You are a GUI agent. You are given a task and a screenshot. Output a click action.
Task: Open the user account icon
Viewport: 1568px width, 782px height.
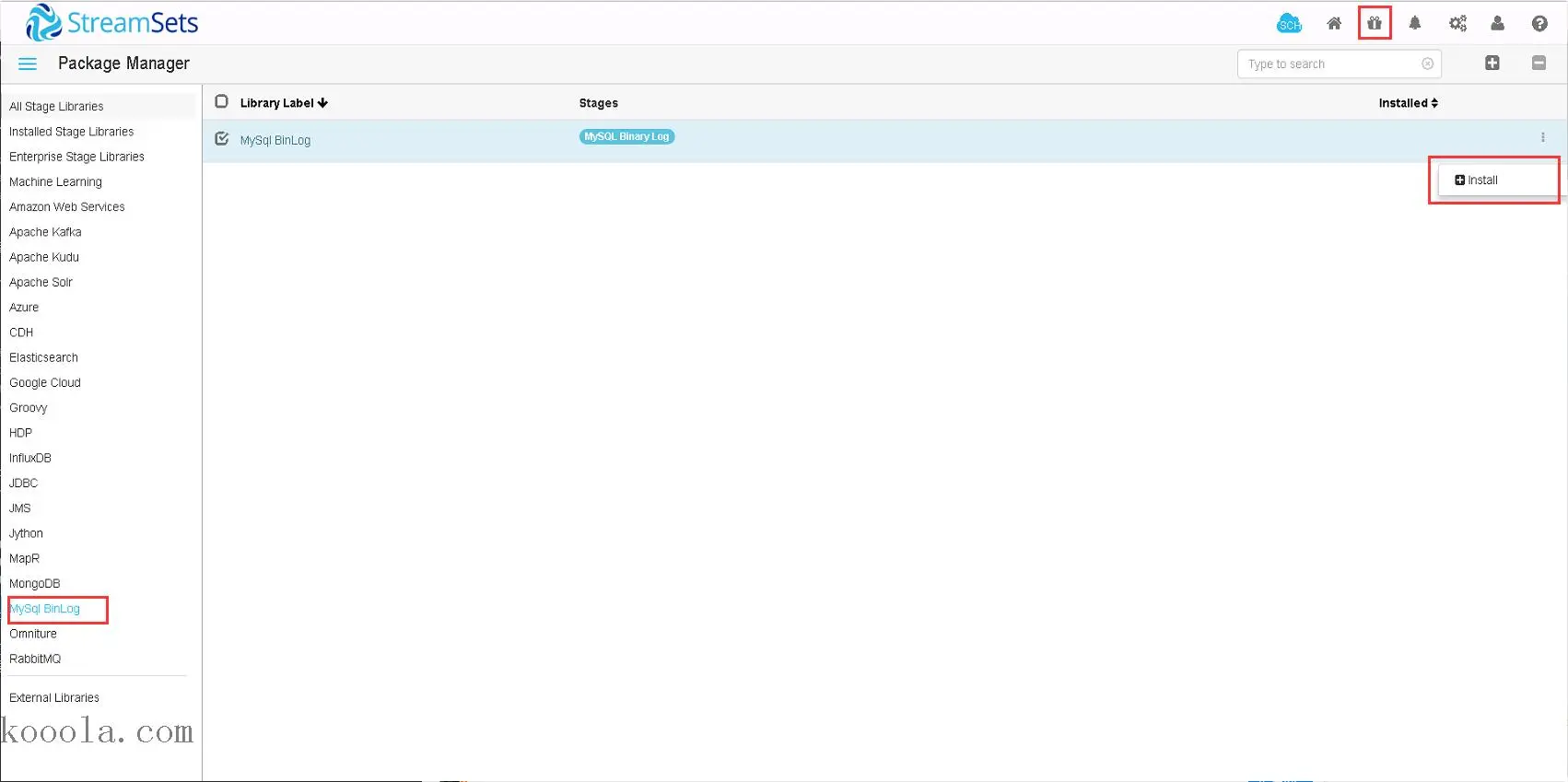pyautogui.click(x=1498, y=23)
